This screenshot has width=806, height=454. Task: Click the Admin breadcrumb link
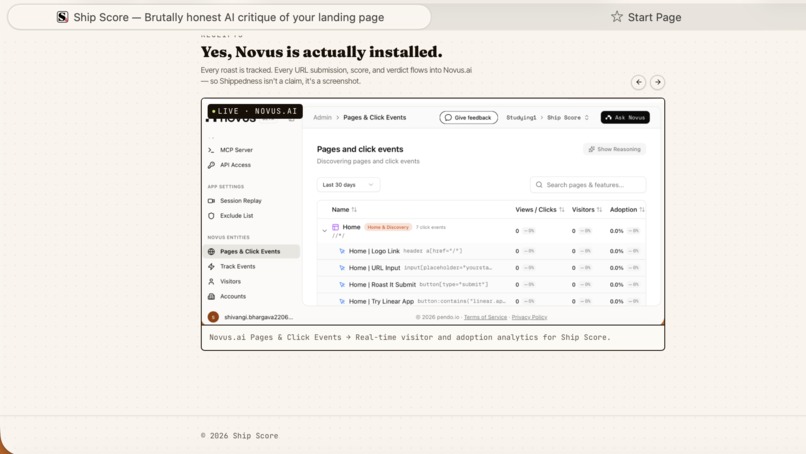(322, 118)
